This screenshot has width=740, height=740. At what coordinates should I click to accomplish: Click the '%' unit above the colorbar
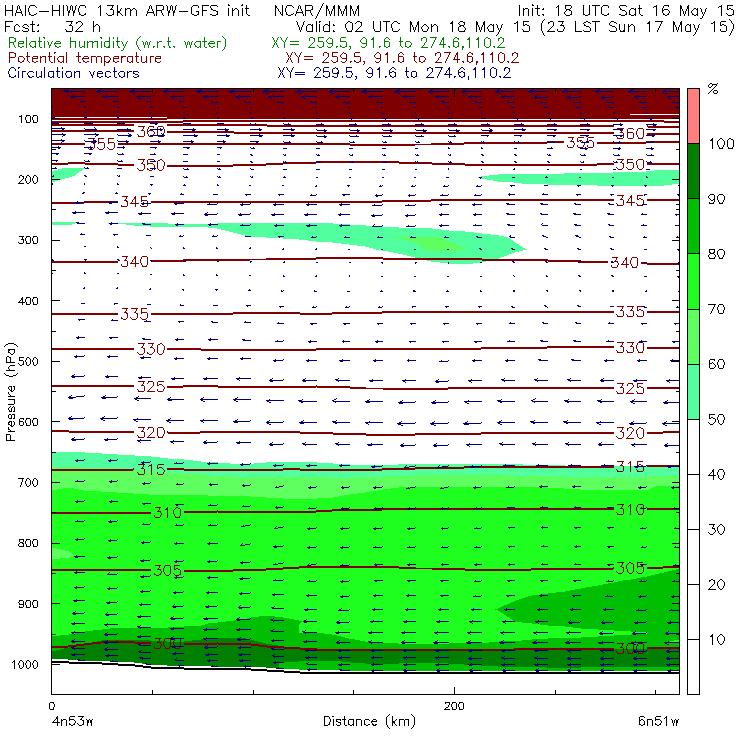point(713,88)
